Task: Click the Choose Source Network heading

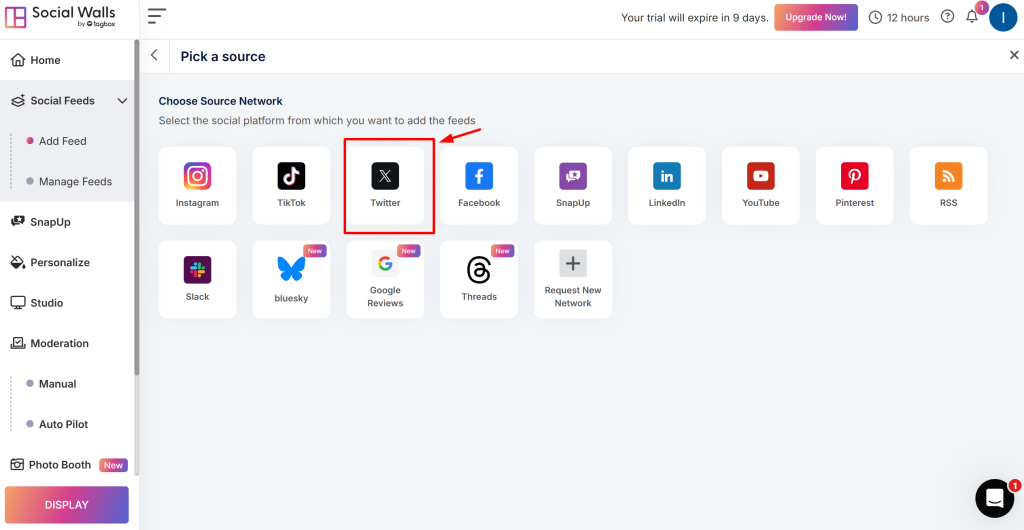Action: pos(221,101)
